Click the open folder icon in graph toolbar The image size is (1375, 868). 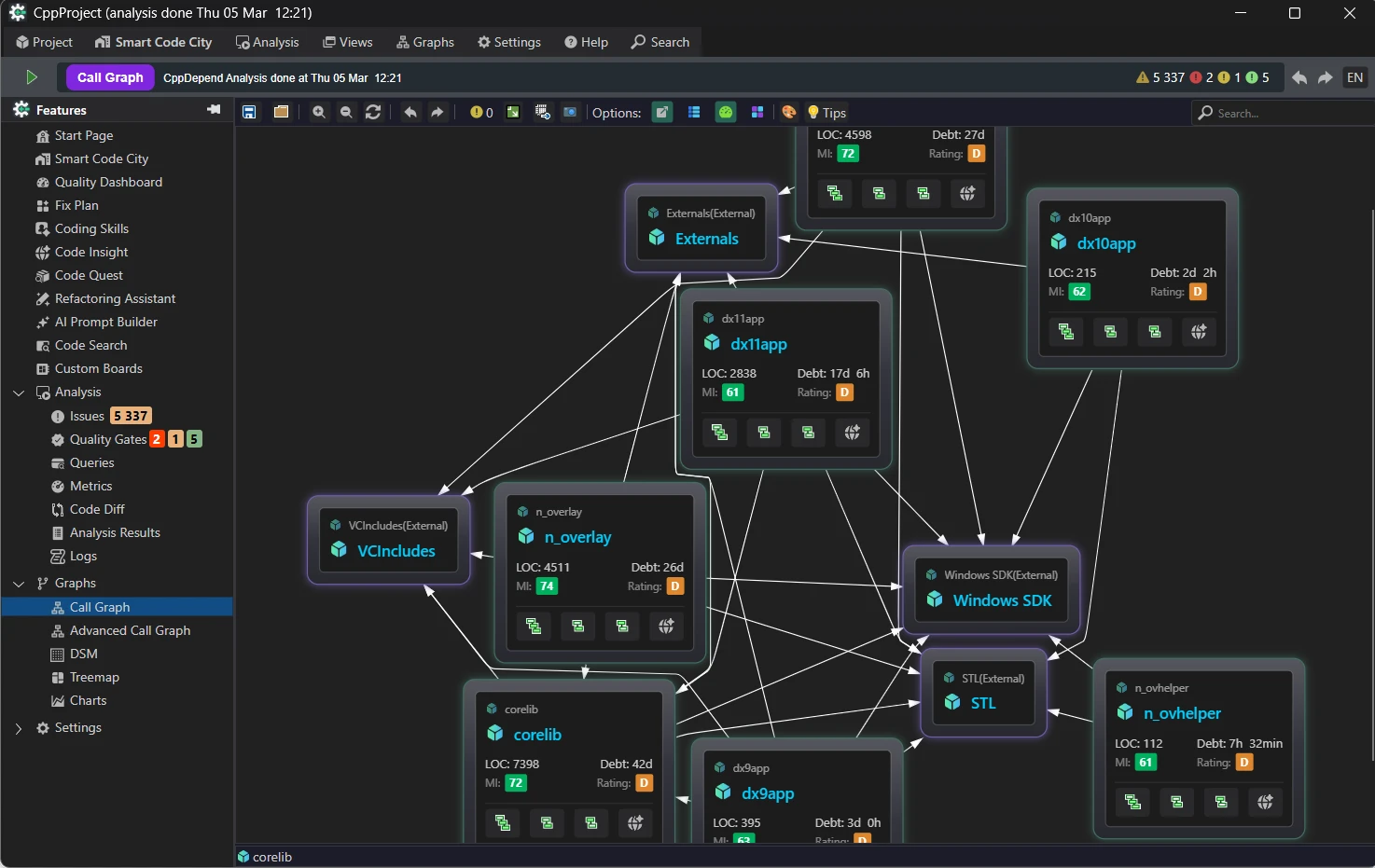281,112
